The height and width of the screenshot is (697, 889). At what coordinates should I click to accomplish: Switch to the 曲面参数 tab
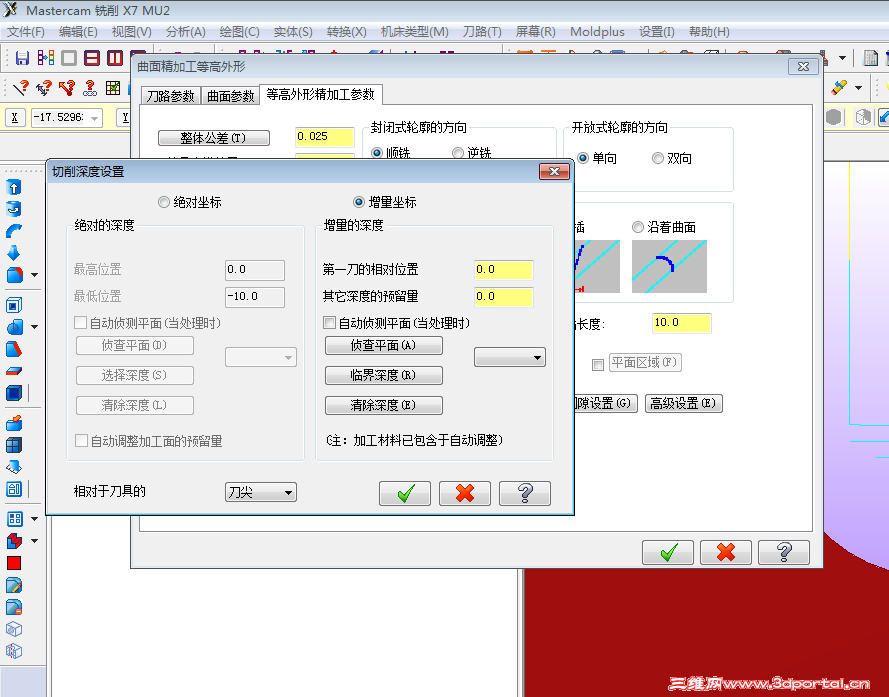click(230, 96)
